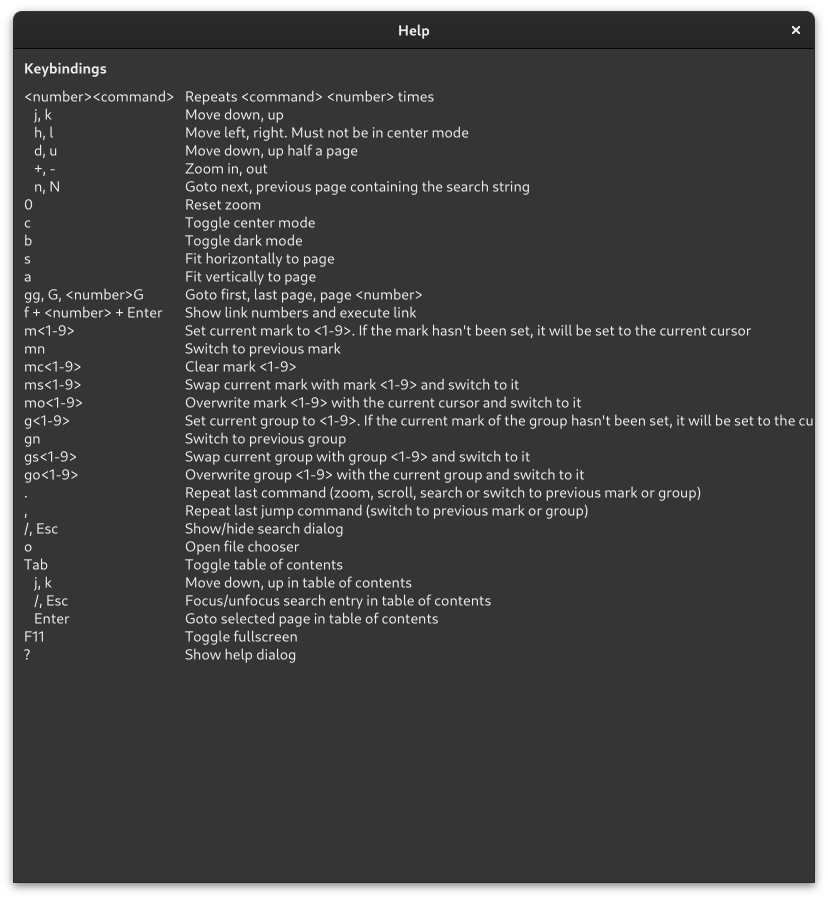Click the '<number><command>' keybinding label
The width and height of the screenshot is (828, 899).
99,97
